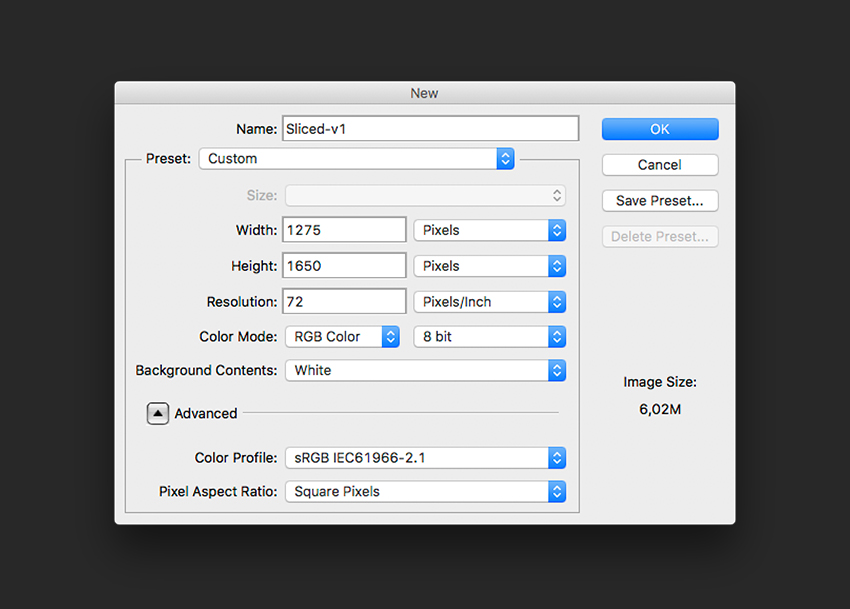
Task: Open the Resolution units Pixels/Inch dropdown
Action: [490, 302]
